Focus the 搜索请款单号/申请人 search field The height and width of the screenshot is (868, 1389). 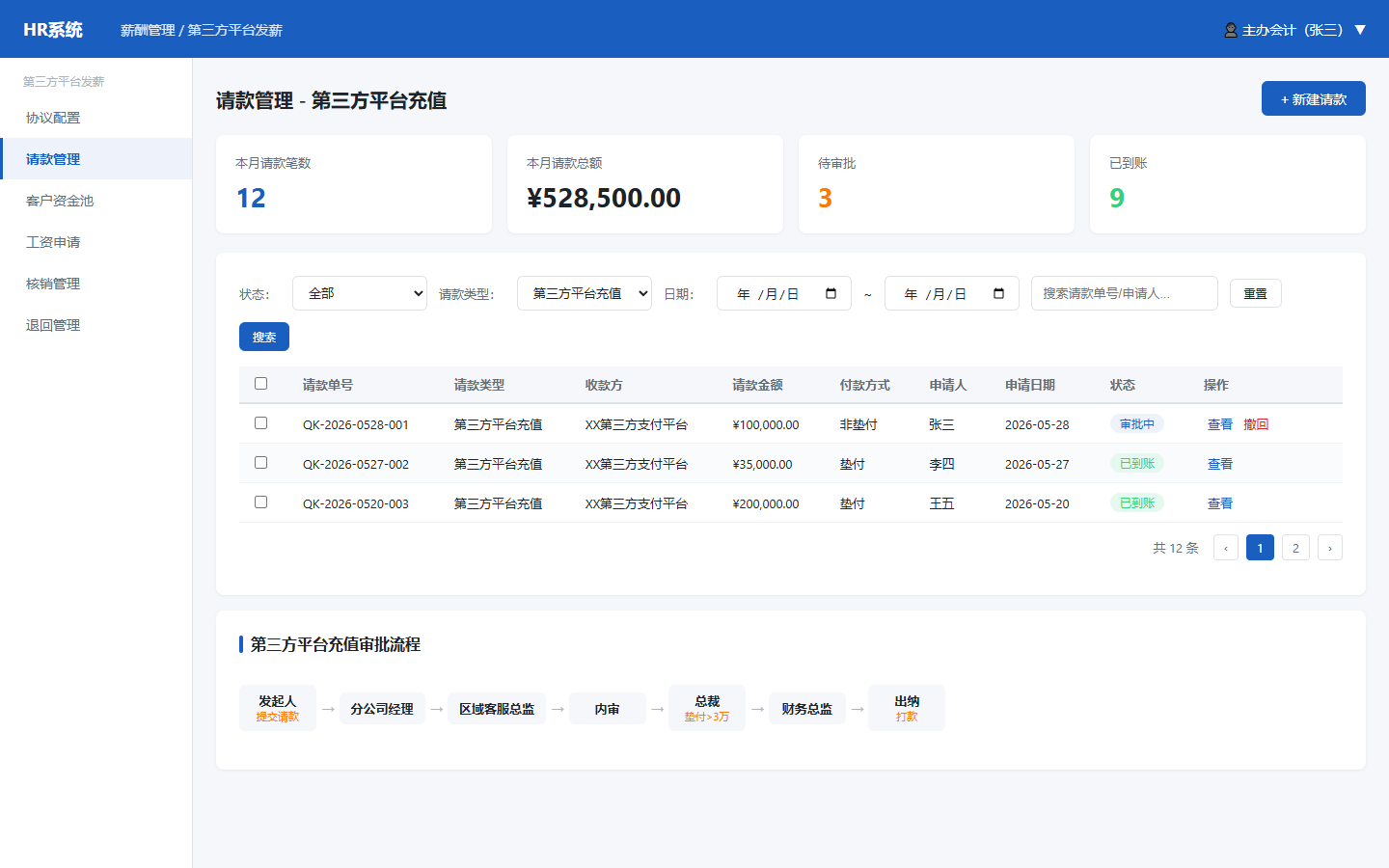pos(1125,293)
